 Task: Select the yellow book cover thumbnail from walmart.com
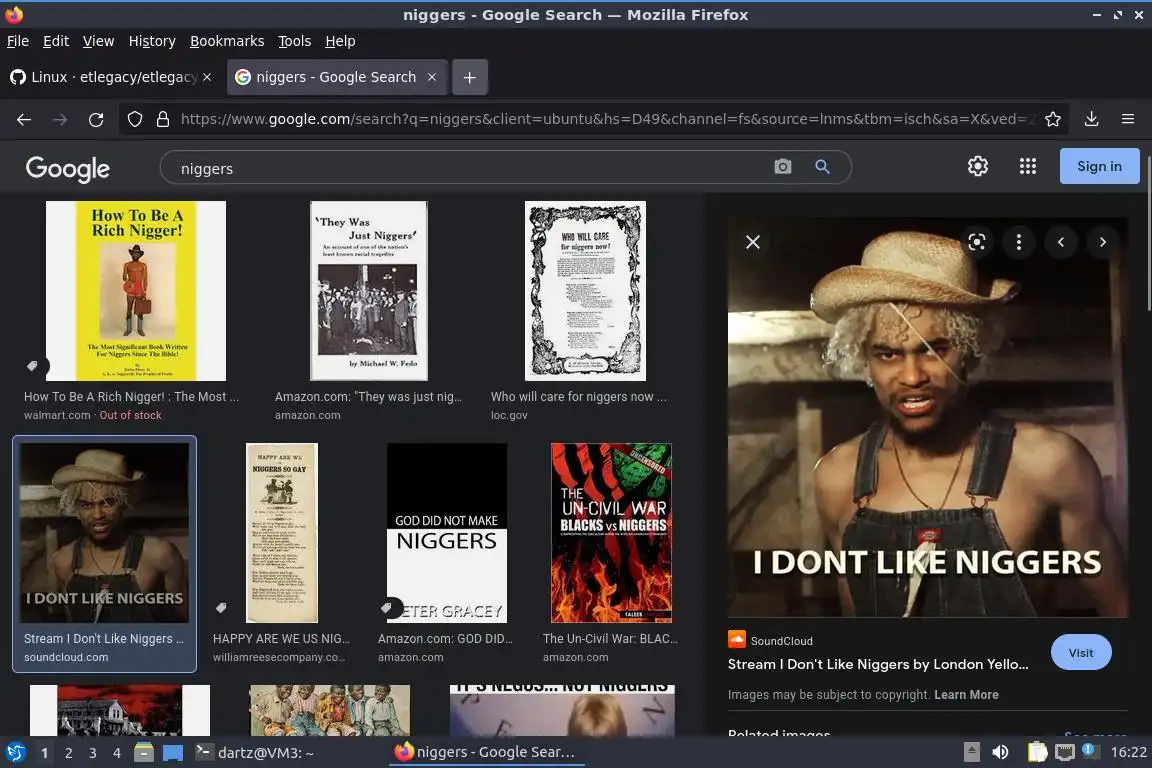click(x=136, y=291)
